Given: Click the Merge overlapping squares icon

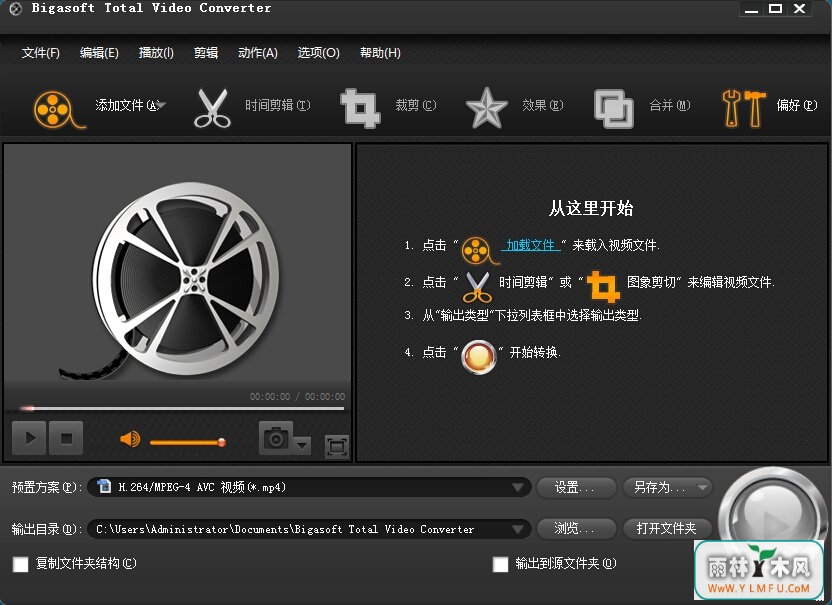Looking at the screenshot, I should click(613, 109).
